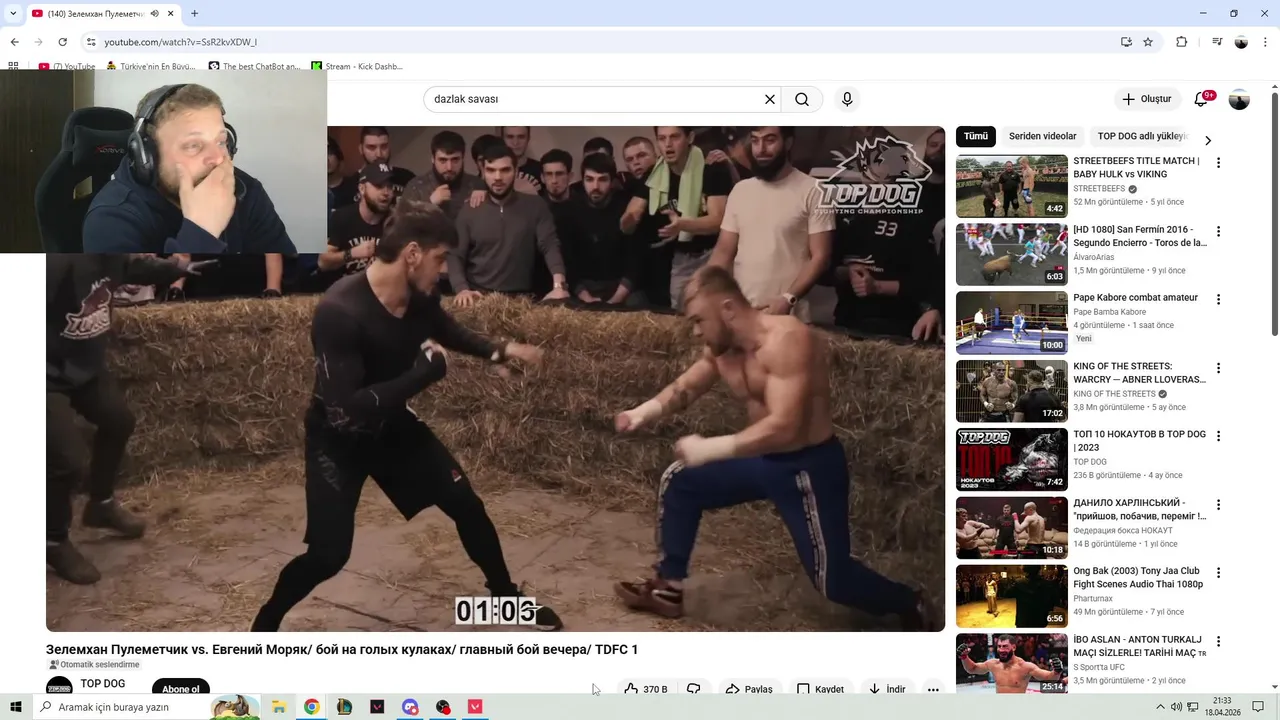1280x720 pixels.
Task: Open more video actions (three dots)
Action: [933, 689]
